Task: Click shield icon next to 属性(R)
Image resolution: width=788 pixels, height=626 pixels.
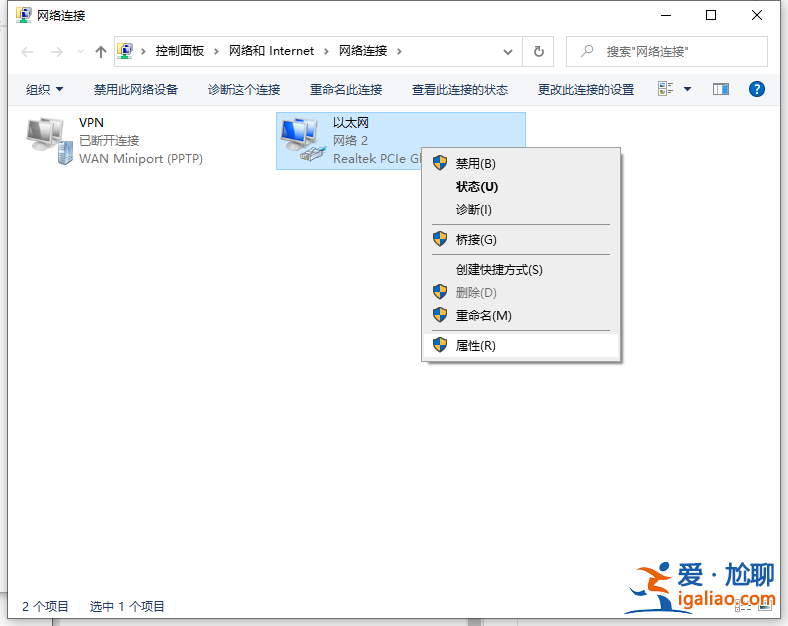Action: tap(440, 345)
